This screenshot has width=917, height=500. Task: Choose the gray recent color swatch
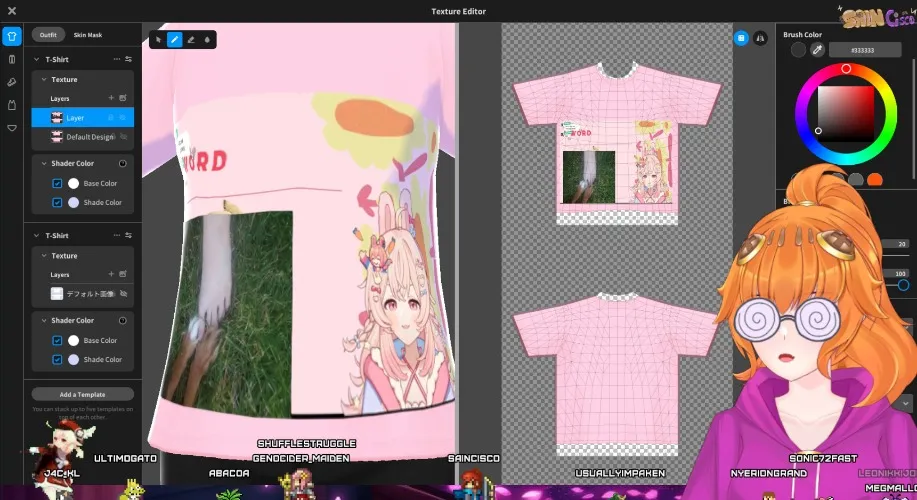[x=856, y=180]
